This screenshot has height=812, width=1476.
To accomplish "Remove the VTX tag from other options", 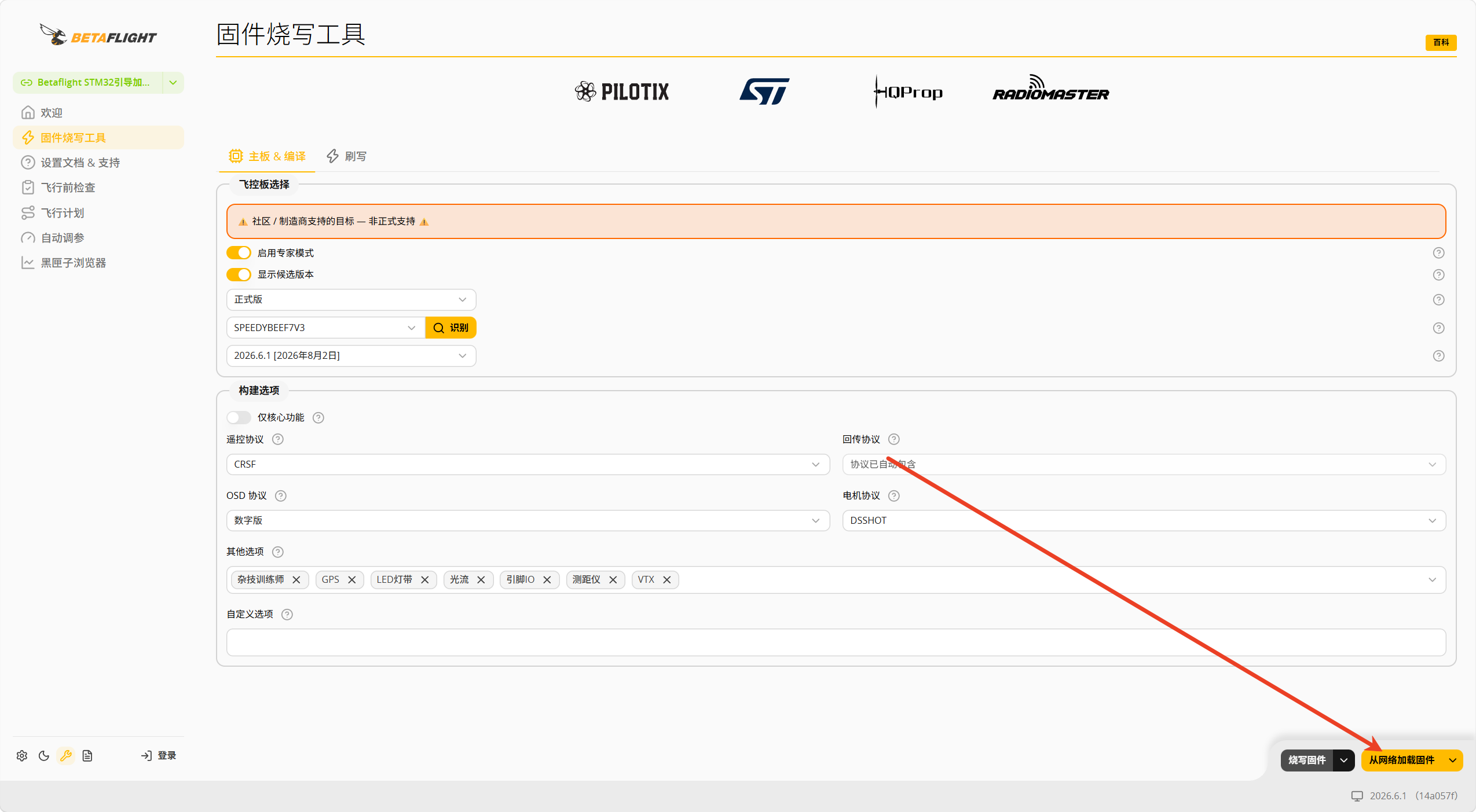I will [667, 579].
